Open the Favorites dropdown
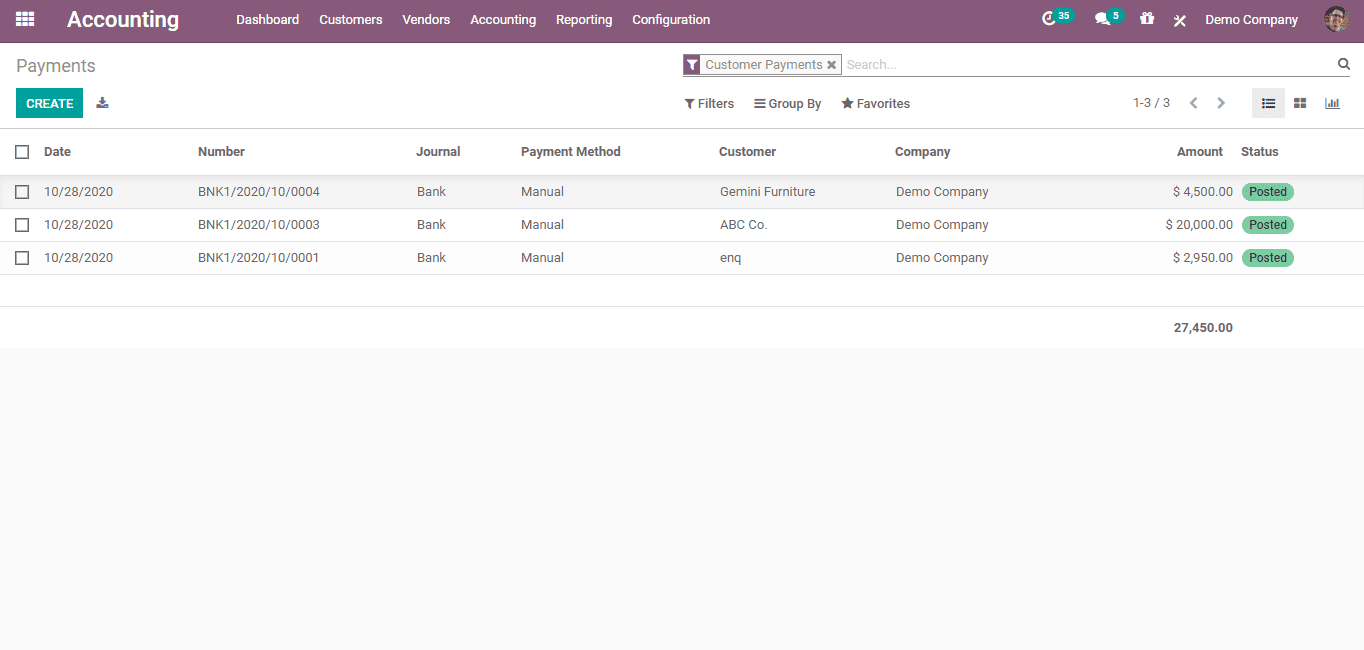1364x650 pixels. click(x=876, y=104)
